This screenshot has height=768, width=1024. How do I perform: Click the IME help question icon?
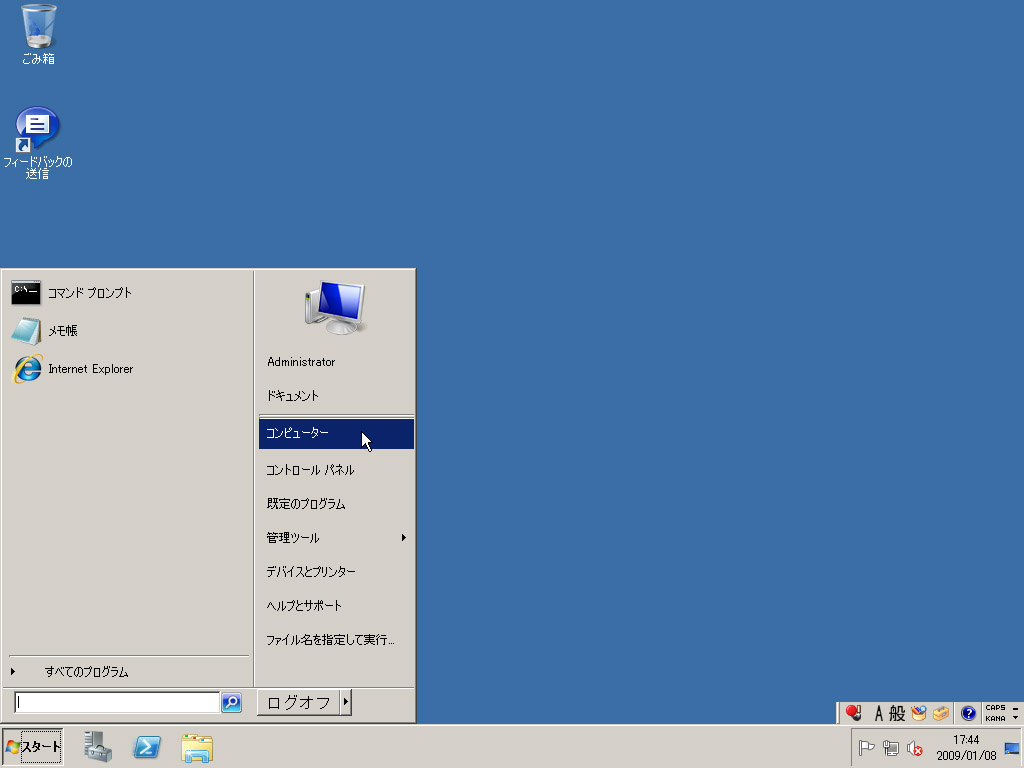pyautogui.click(x=968, y=713)
